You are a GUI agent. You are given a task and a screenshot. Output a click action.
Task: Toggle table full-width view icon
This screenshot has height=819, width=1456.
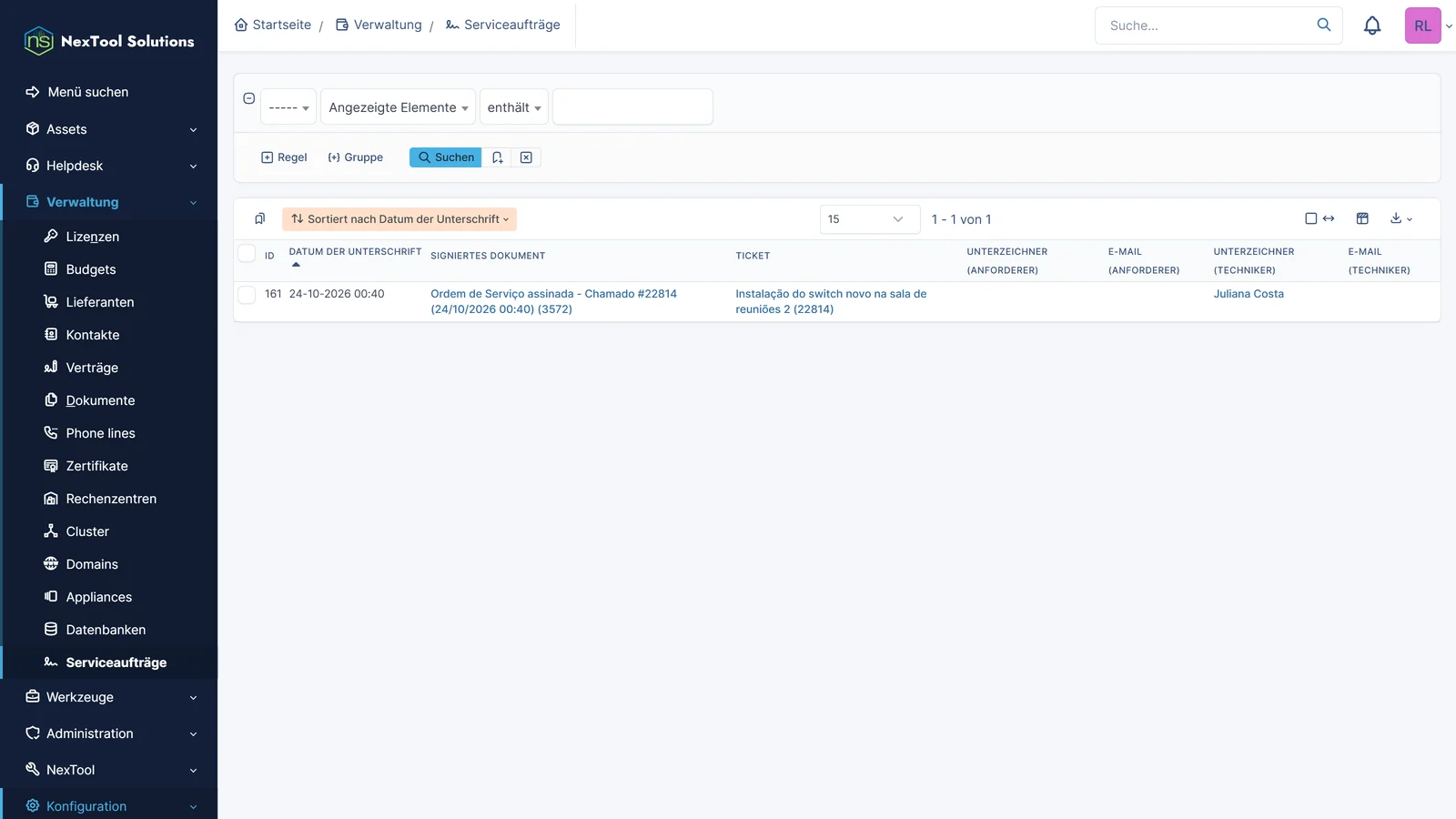(1319, 218)
